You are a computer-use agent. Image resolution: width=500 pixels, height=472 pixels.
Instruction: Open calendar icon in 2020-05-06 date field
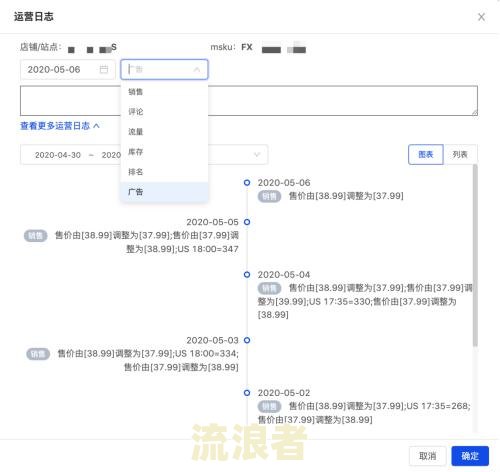[x=104, y=69]
